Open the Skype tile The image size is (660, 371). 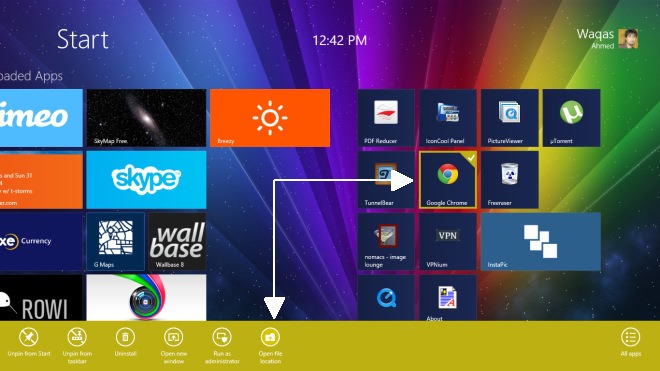[146, 180]
